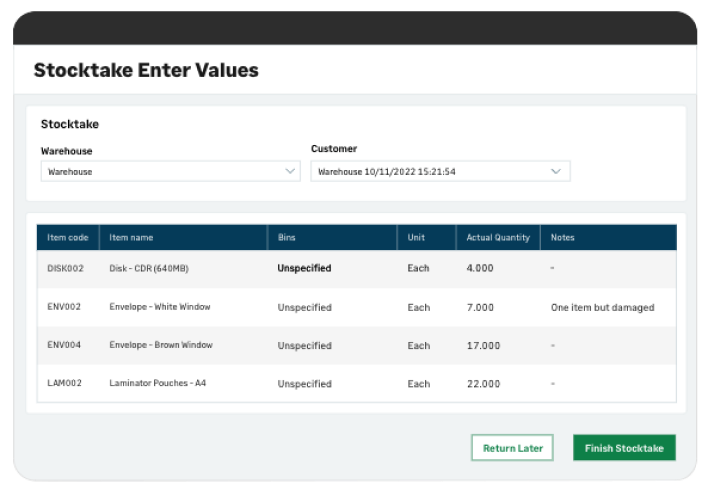
Task: Click Envelope - Brown Window item name
Action: 160,346
